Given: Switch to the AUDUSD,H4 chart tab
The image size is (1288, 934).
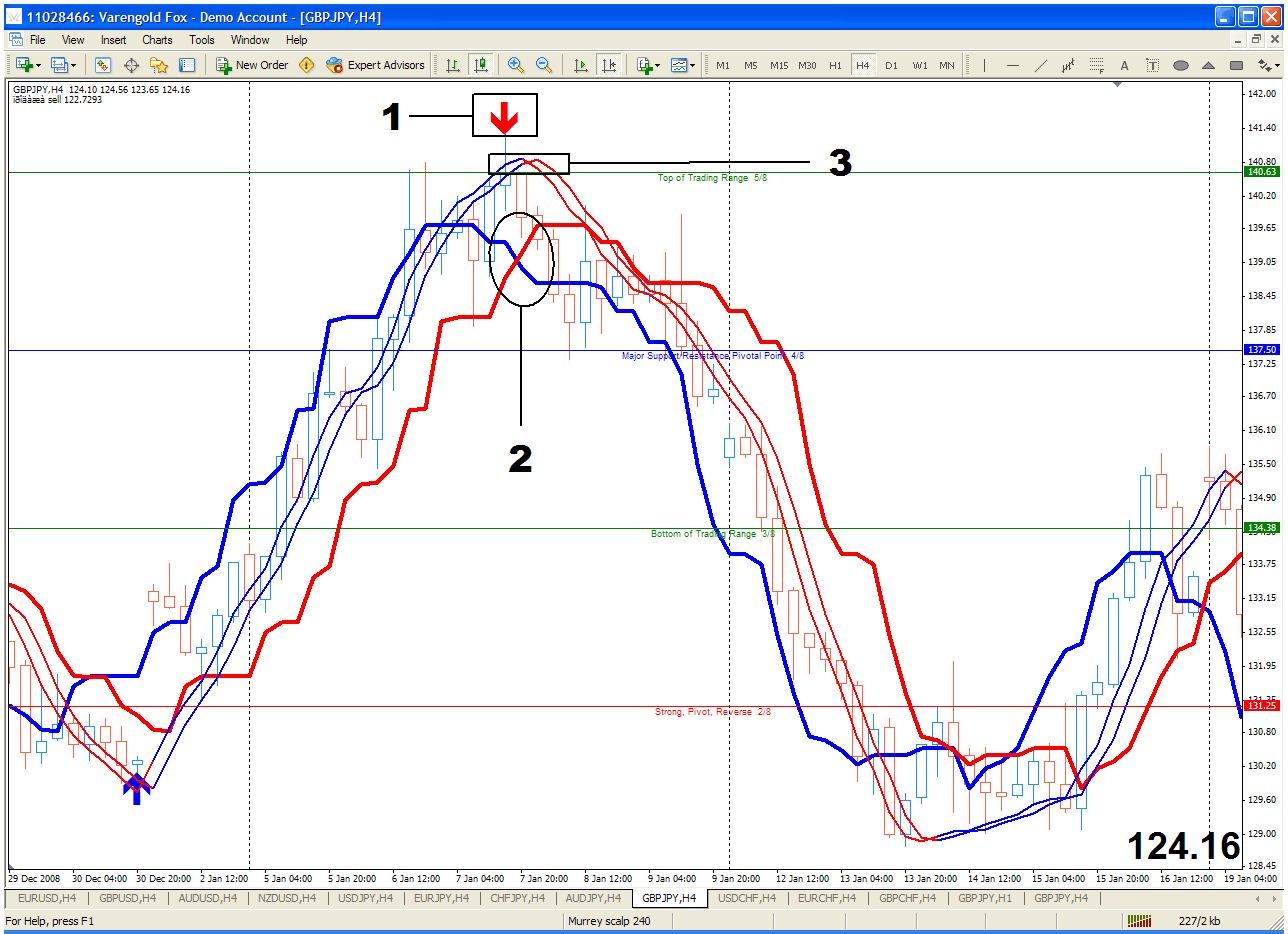Looking at the screenshot, I should click(x=208, y=898).
